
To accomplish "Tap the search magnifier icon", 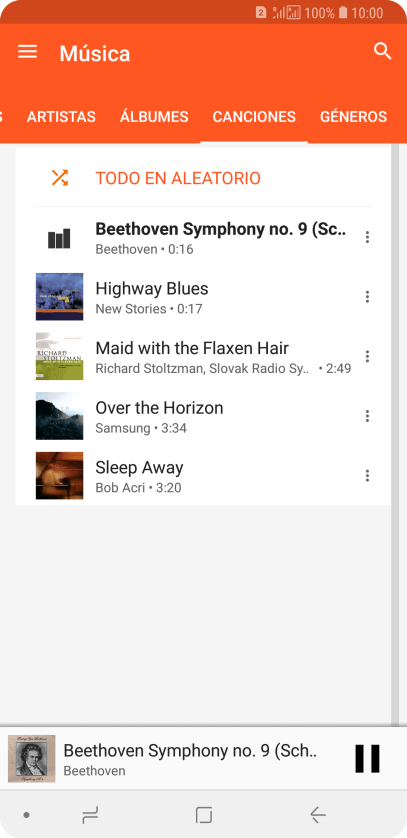I will pos(382,51).
